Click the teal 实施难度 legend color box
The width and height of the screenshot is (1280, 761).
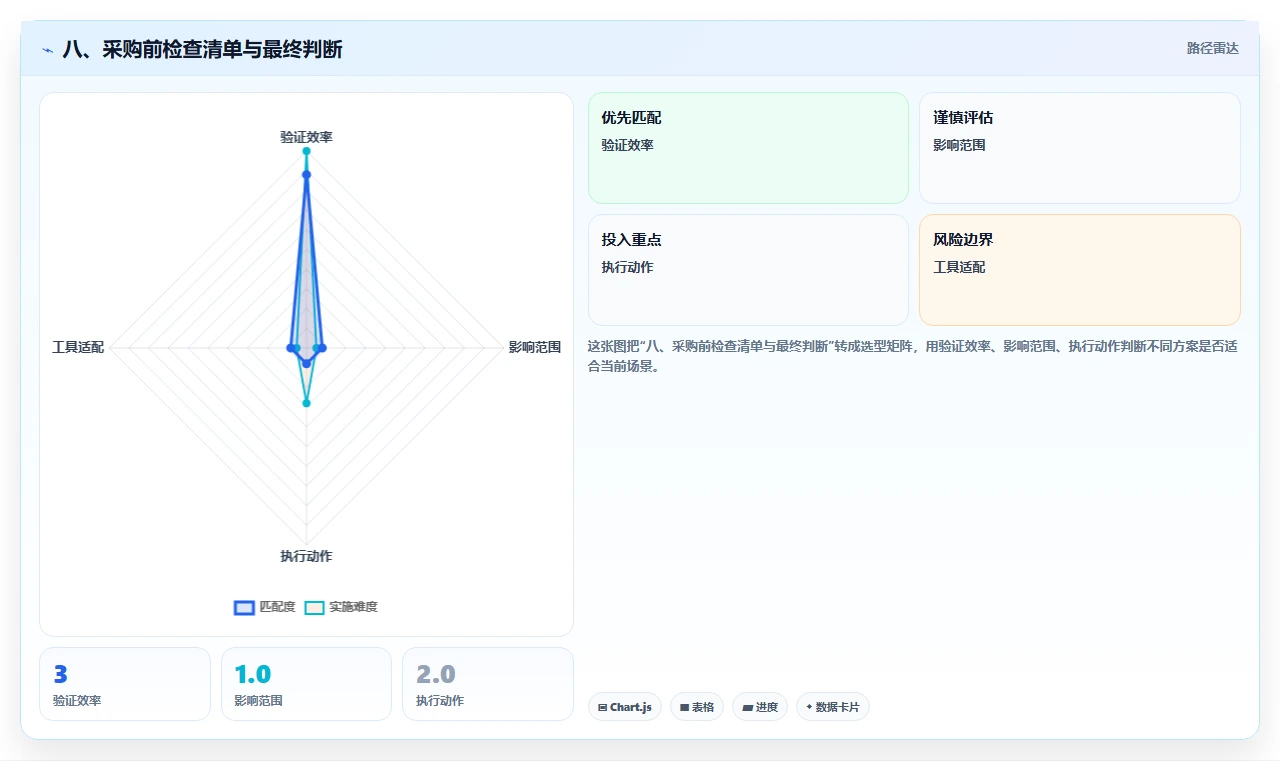[x=314, y=607]
